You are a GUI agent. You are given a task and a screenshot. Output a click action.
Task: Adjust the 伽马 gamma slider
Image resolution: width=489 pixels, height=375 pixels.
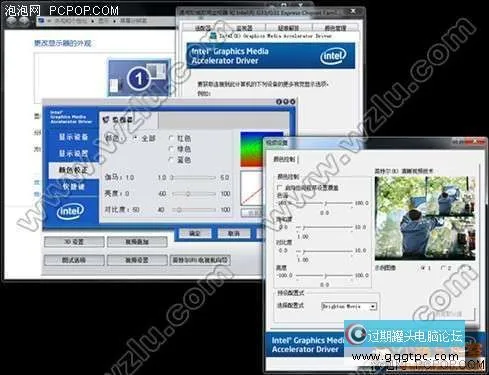click(193, 178)
